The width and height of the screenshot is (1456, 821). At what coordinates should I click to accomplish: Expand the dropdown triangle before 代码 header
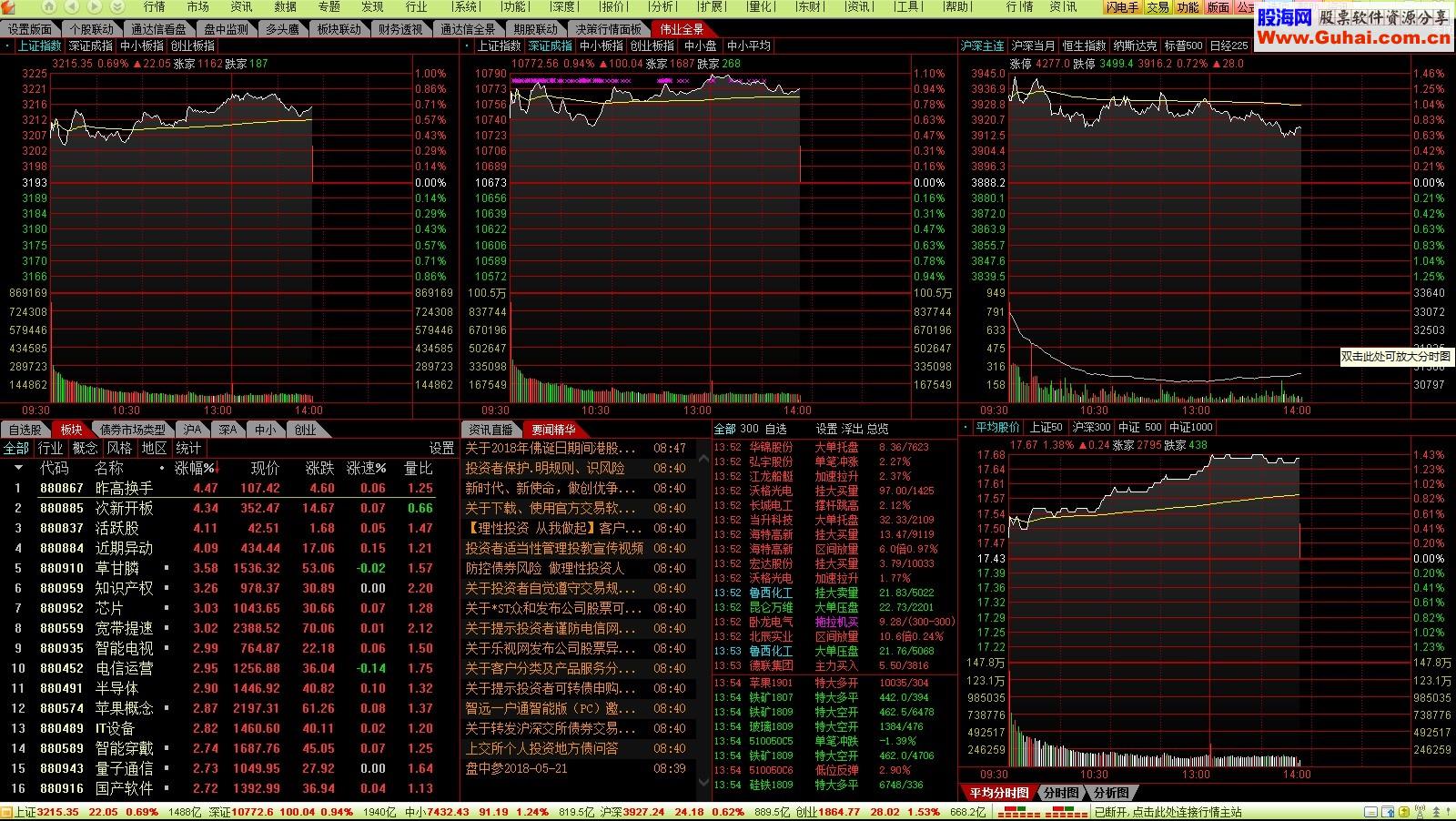[17, 468]
